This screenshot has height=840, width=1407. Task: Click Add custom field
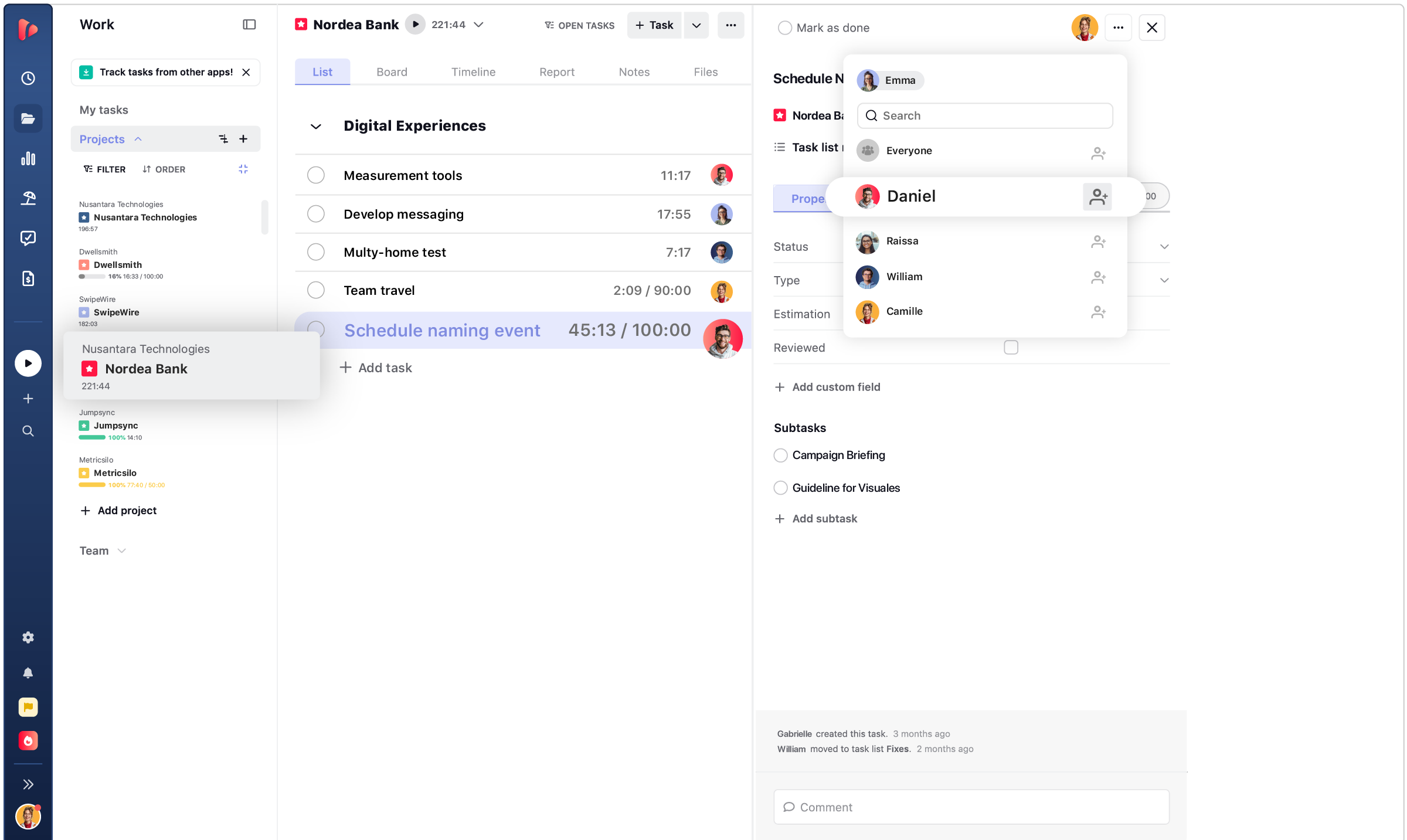(827, 387)
